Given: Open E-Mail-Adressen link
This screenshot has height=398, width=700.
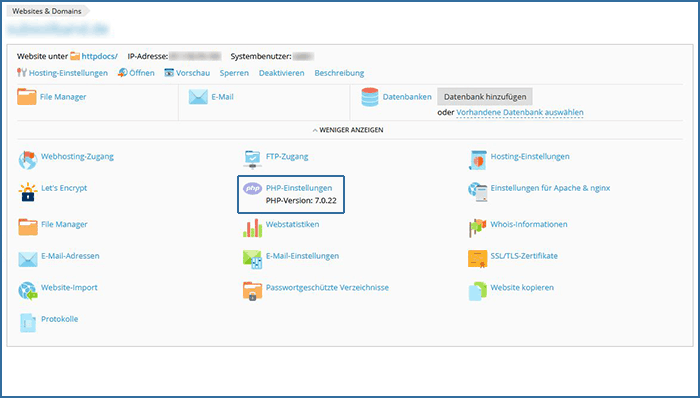Looking at the screenshot, I should click(x=70, y=256).
